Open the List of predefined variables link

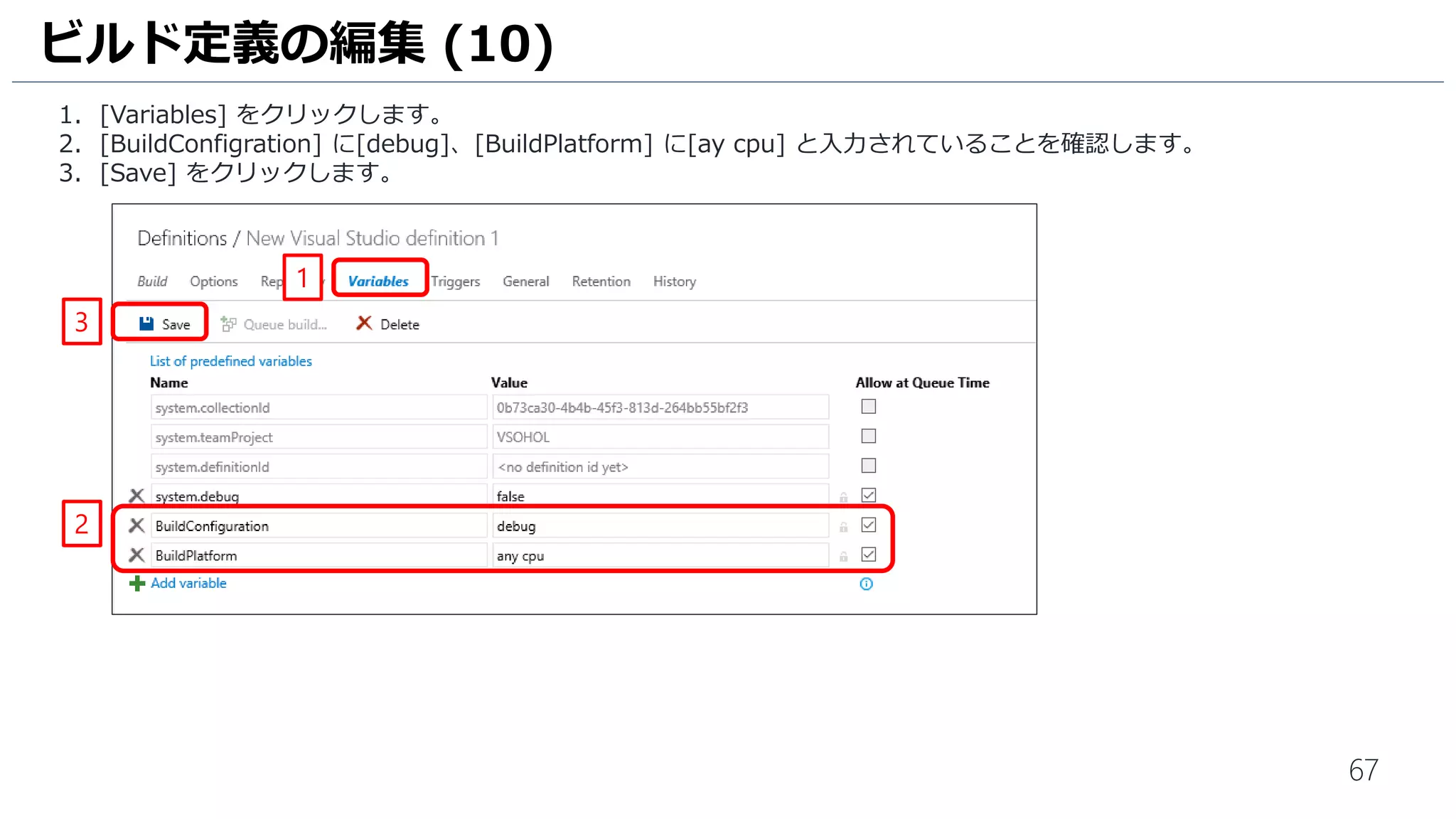[x=230, y=361]
